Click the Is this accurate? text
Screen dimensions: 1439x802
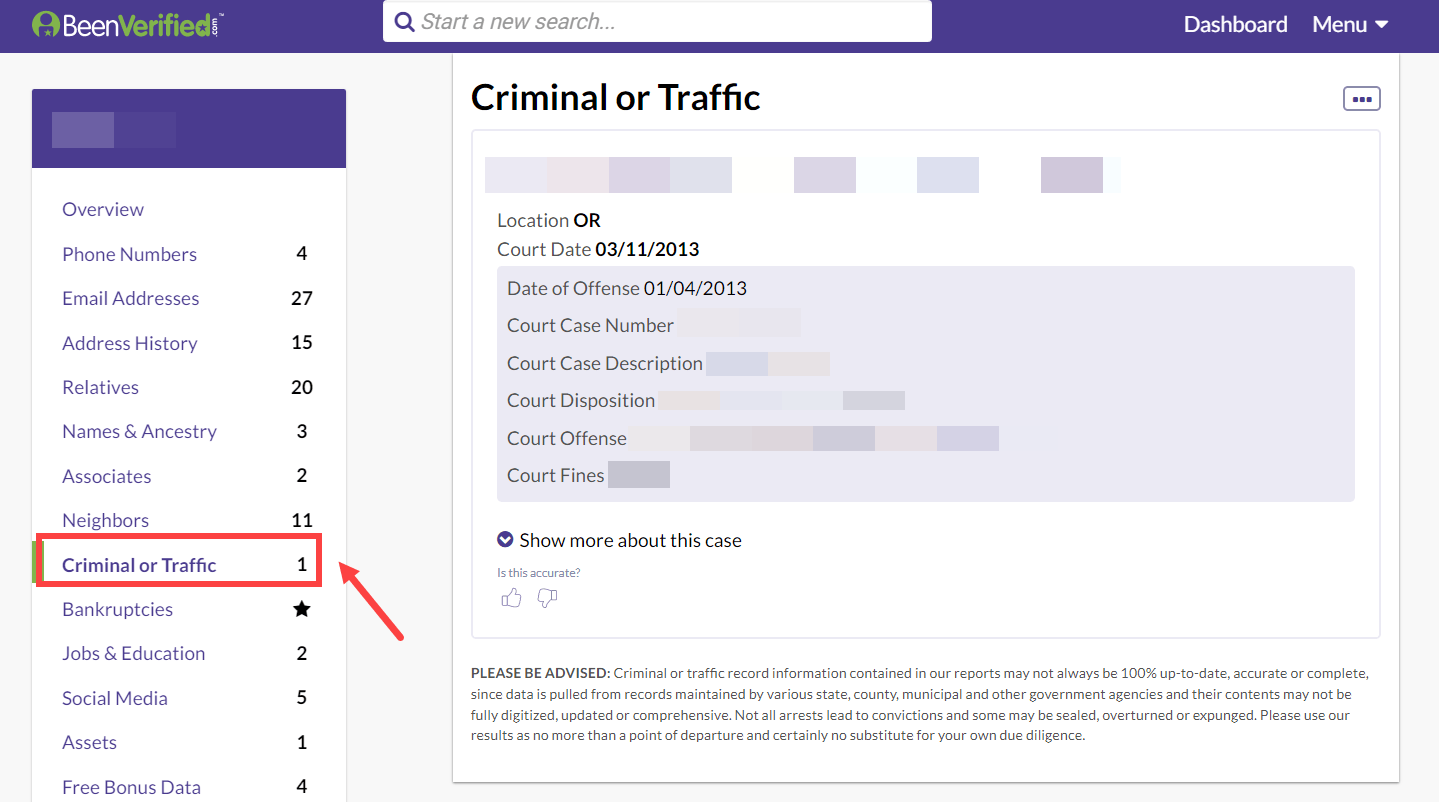538,573
